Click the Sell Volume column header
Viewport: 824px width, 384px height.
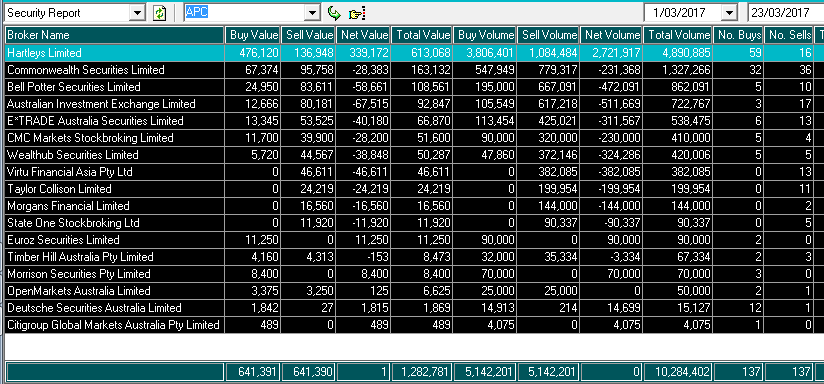(x=548, y=35)
